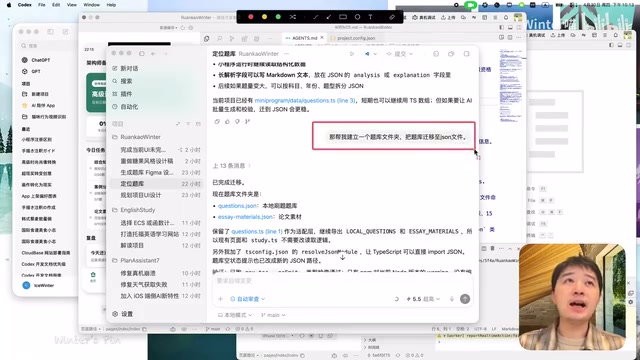Open the main branch dropdown
This screenshot has width=640, height=360.
(273, 315)
